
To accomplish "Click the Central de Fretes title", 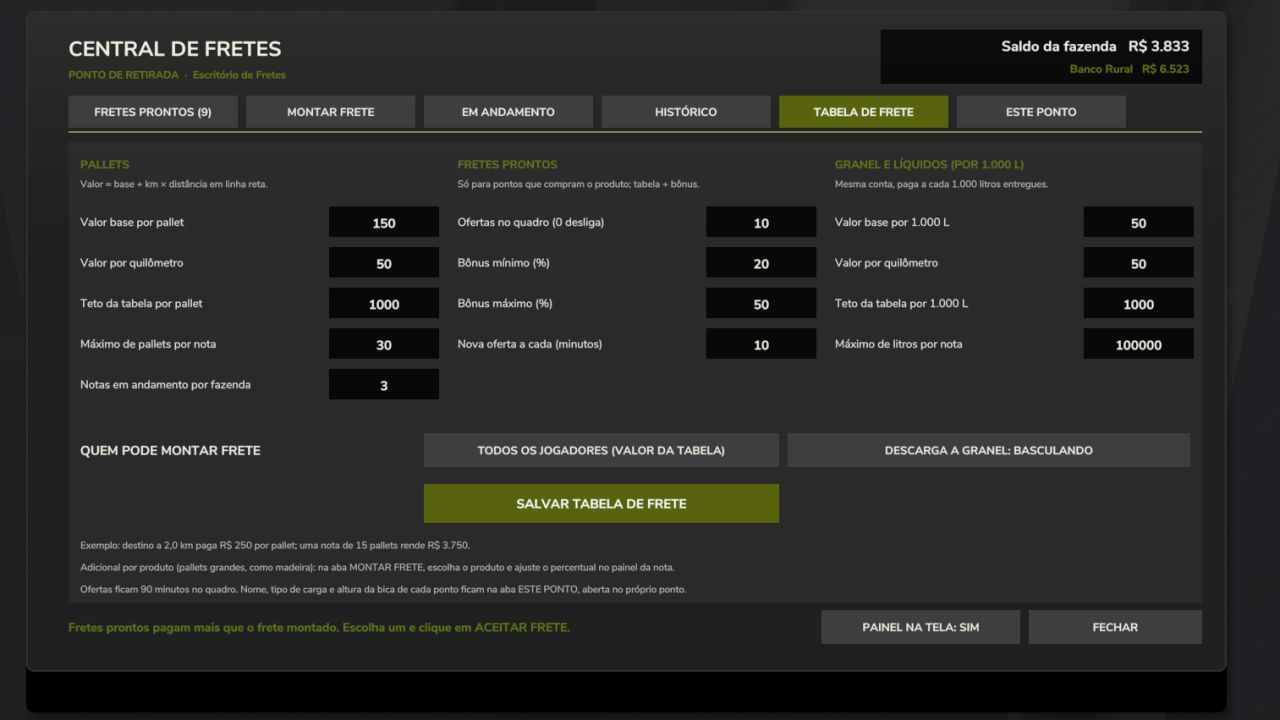I will 175,49.
